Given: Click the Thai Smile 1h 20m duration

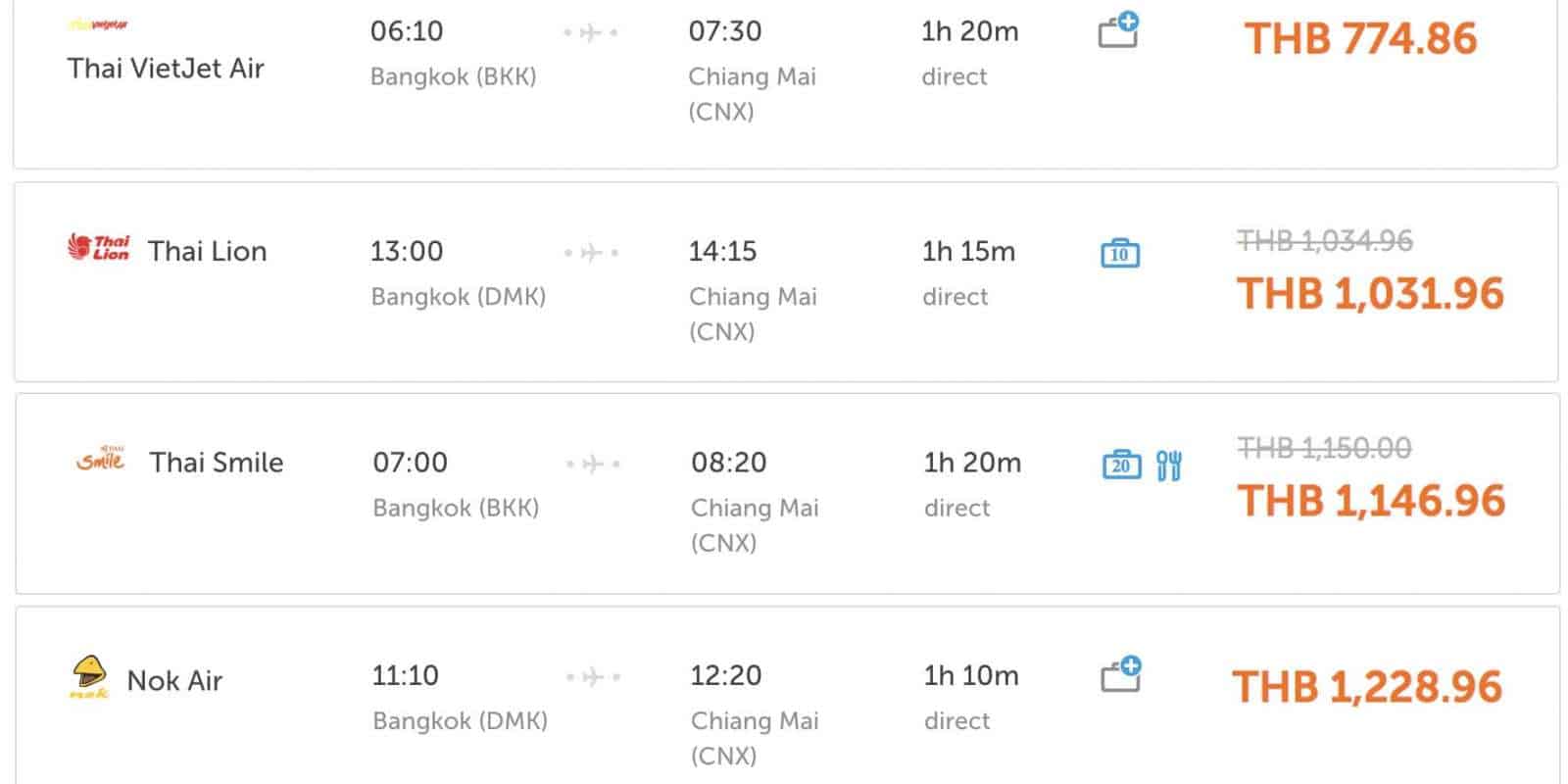Looking at the screenshot, I should tap(971, 463).
